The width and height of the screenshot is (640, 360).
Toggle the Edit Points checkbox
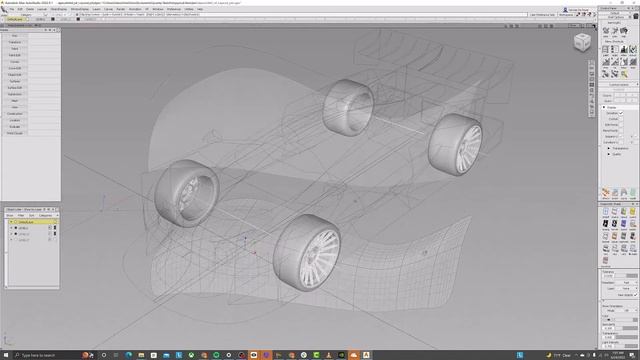point(621,125)
